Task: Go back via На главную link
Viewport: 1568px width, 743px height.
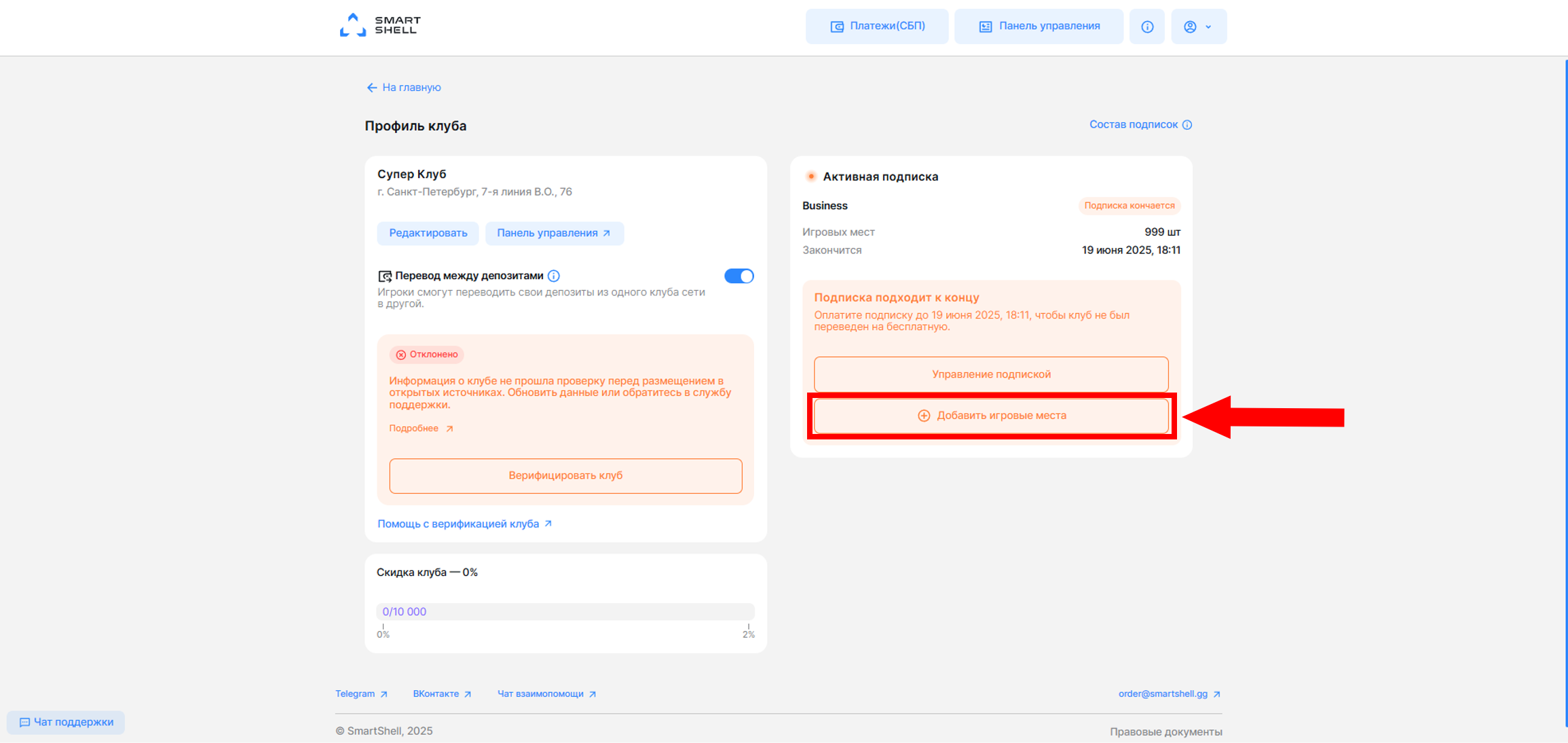Action: [x=404, y=88]
